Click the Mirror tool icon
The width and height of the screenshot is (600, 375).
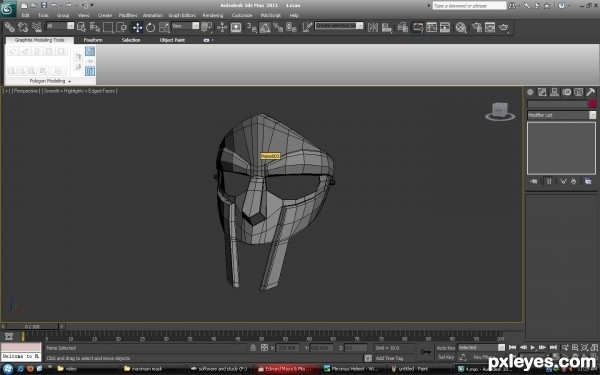click(373, 27)
